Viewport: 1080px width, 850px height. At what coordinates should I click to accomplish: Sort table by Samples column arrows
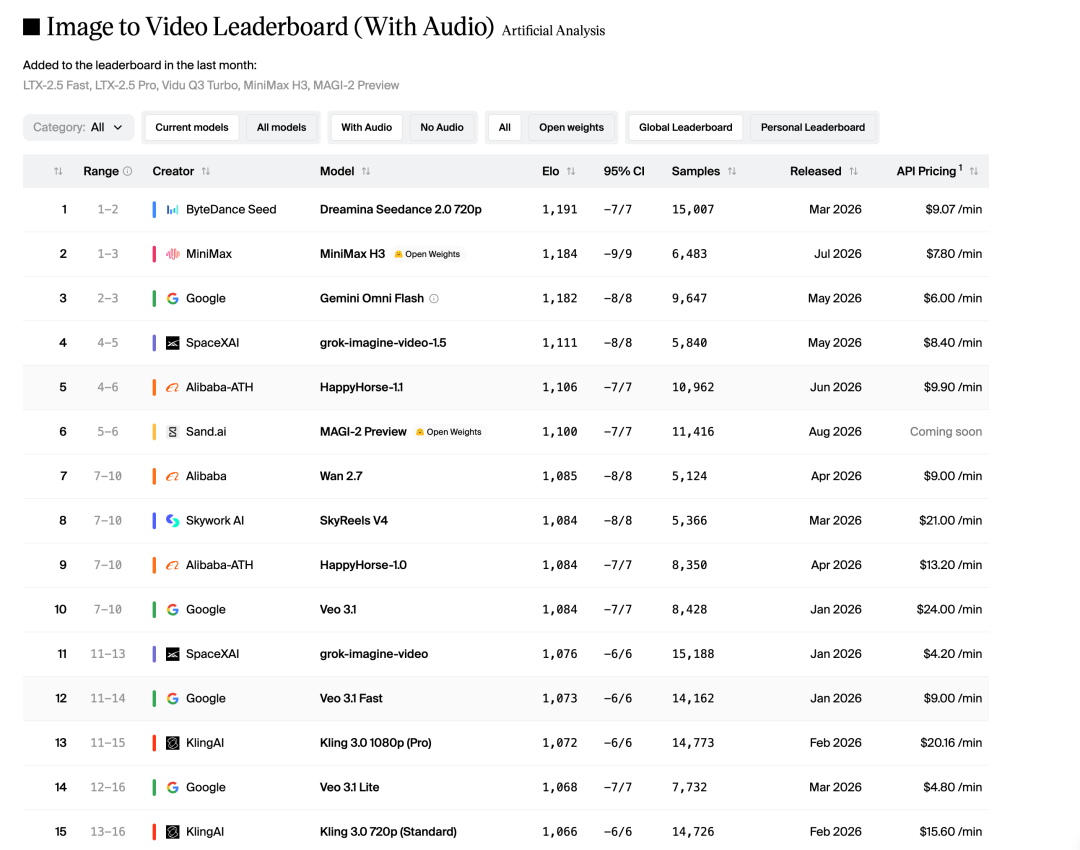click(731, 172)
